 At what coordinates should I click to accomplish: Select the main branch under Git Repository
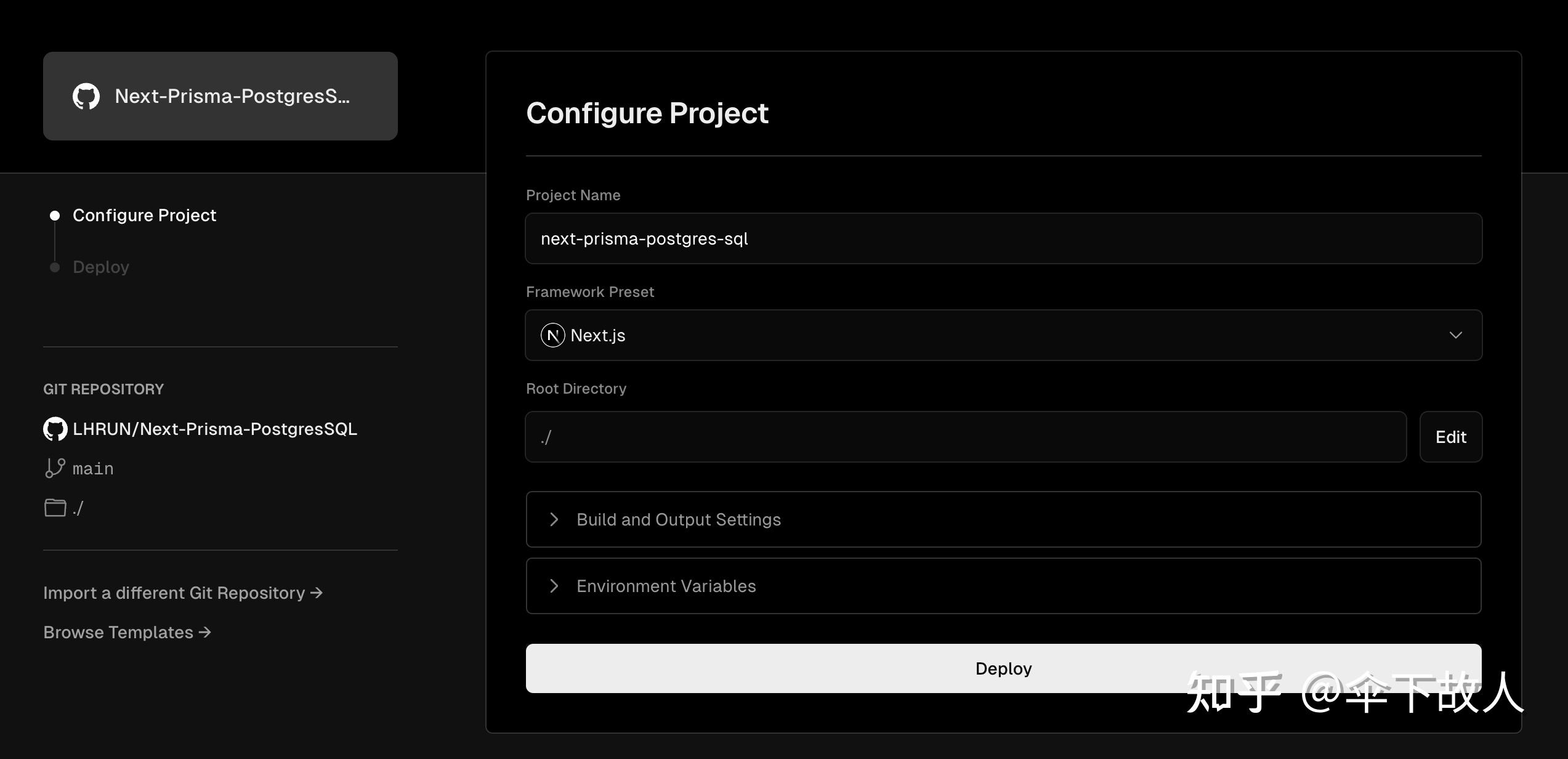click(92, 468)
